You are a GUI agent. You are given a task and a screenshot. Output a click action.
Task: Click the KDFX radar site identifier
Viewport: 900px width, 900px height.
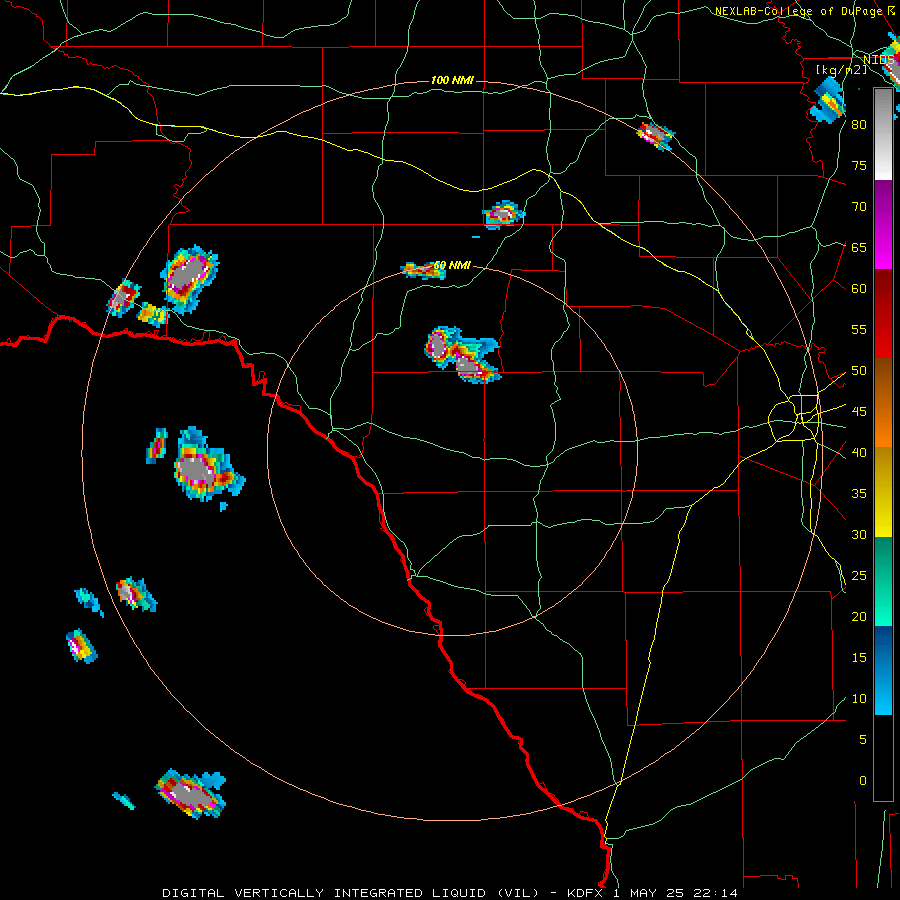586,893
